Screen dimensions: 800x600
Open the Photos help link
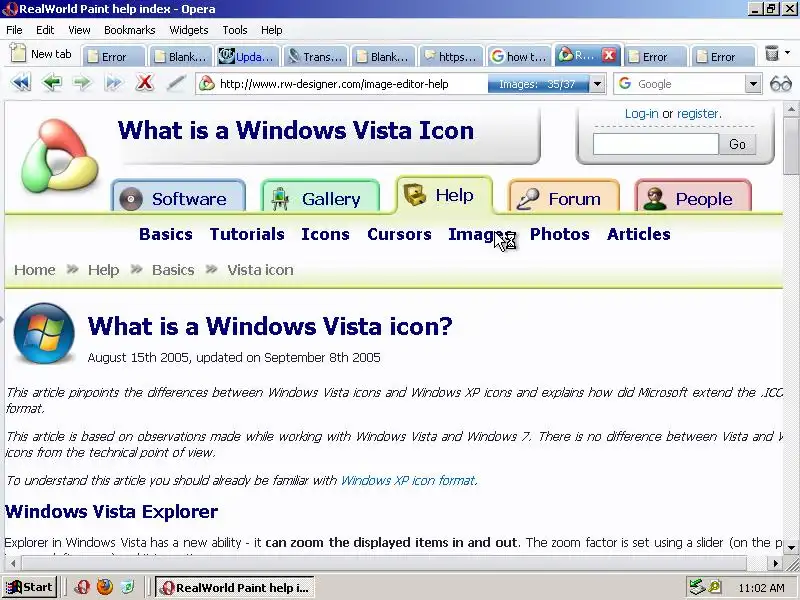point(560,234)
